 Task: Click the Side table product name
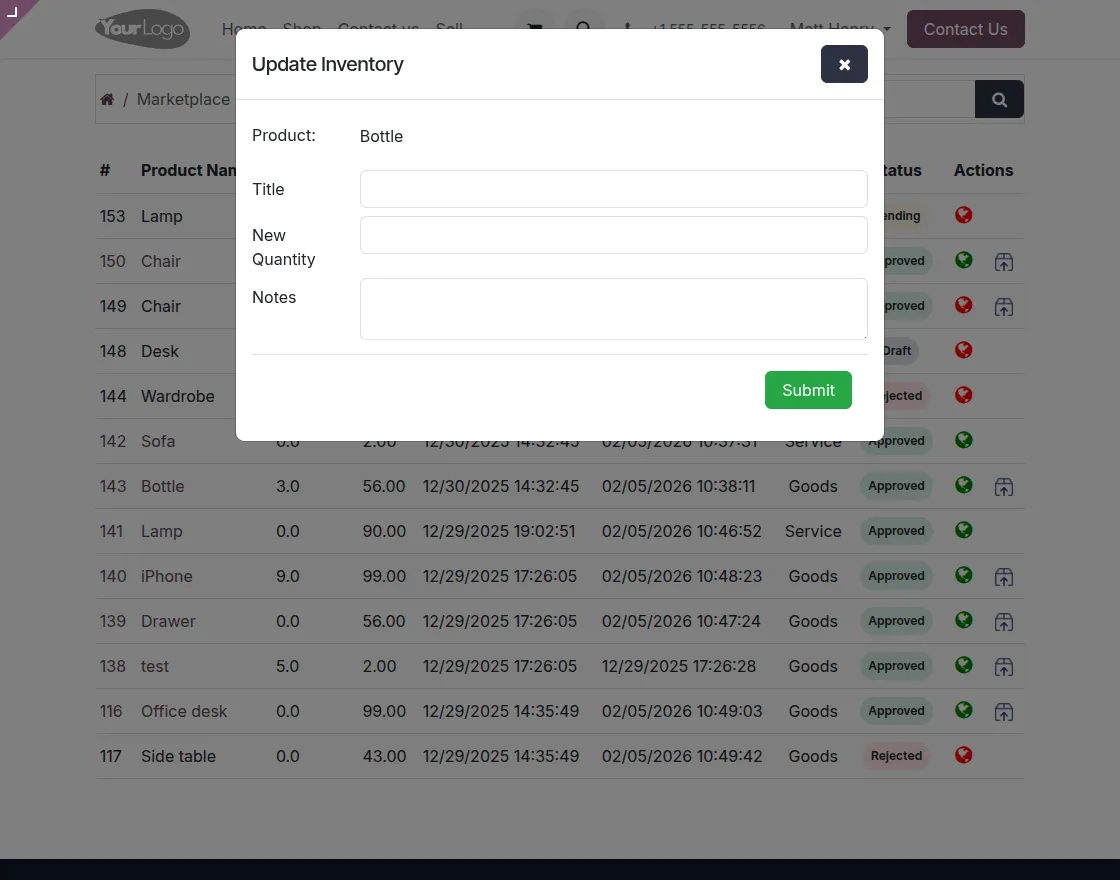click(178, 756)
